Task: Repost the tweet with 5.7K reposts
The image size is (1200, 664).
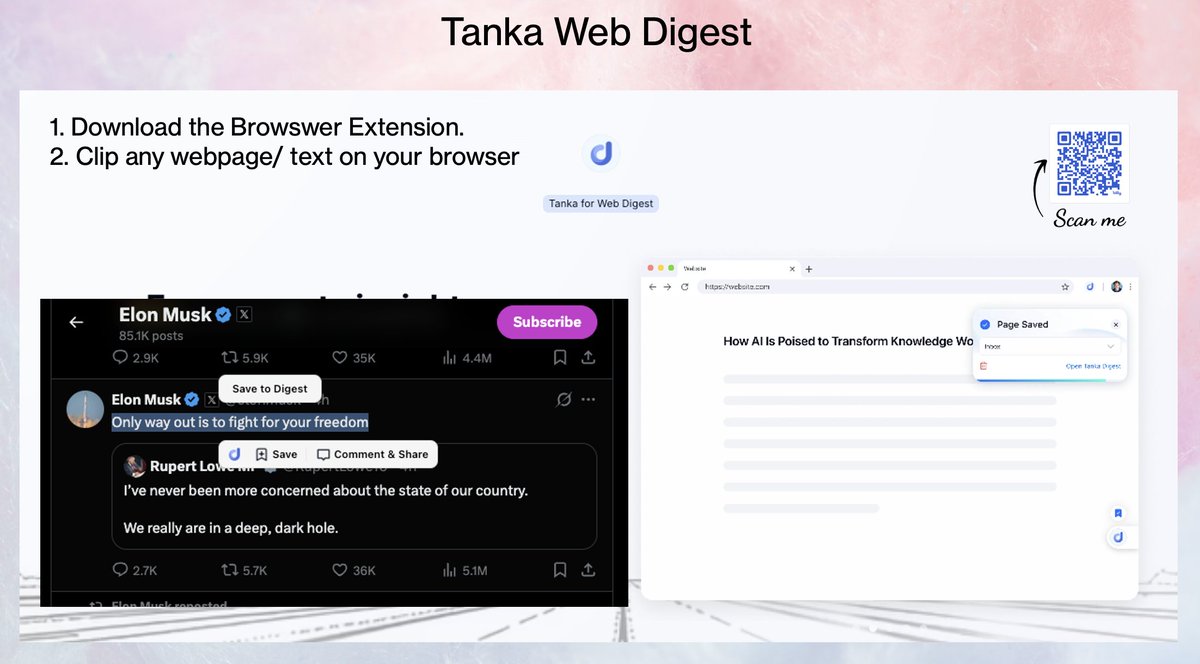Action: pos(244,570)
